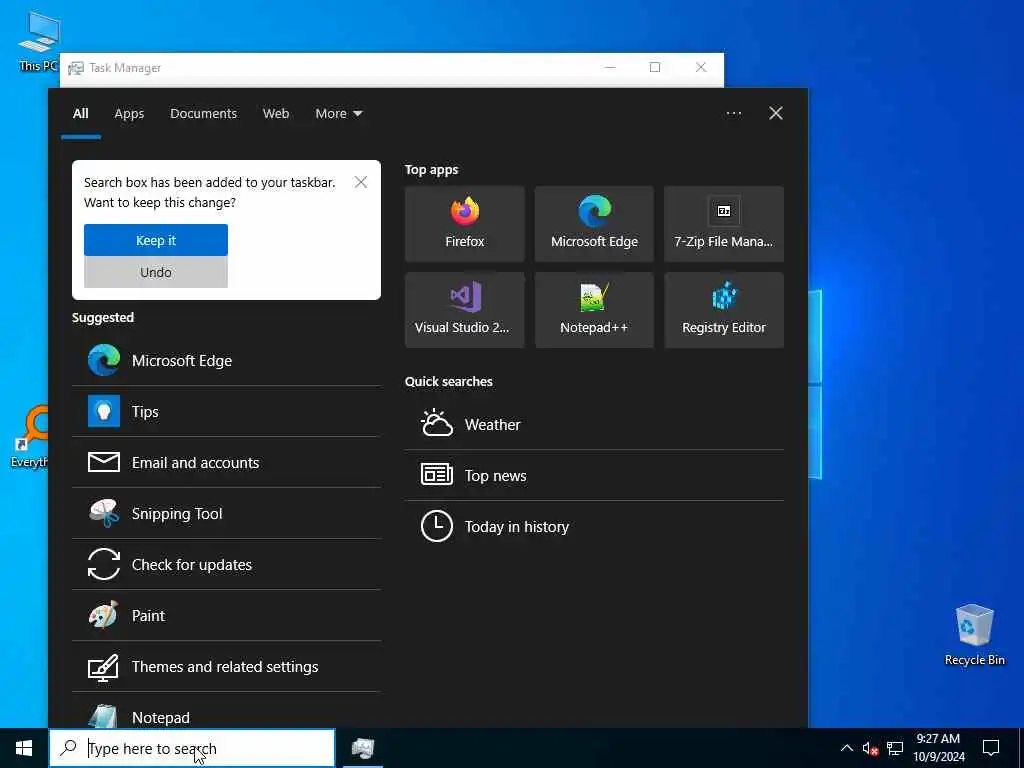The height and width of the screenshot is (768, 1024).
Task: Run the Weather quick search
Action: (594, 424)
